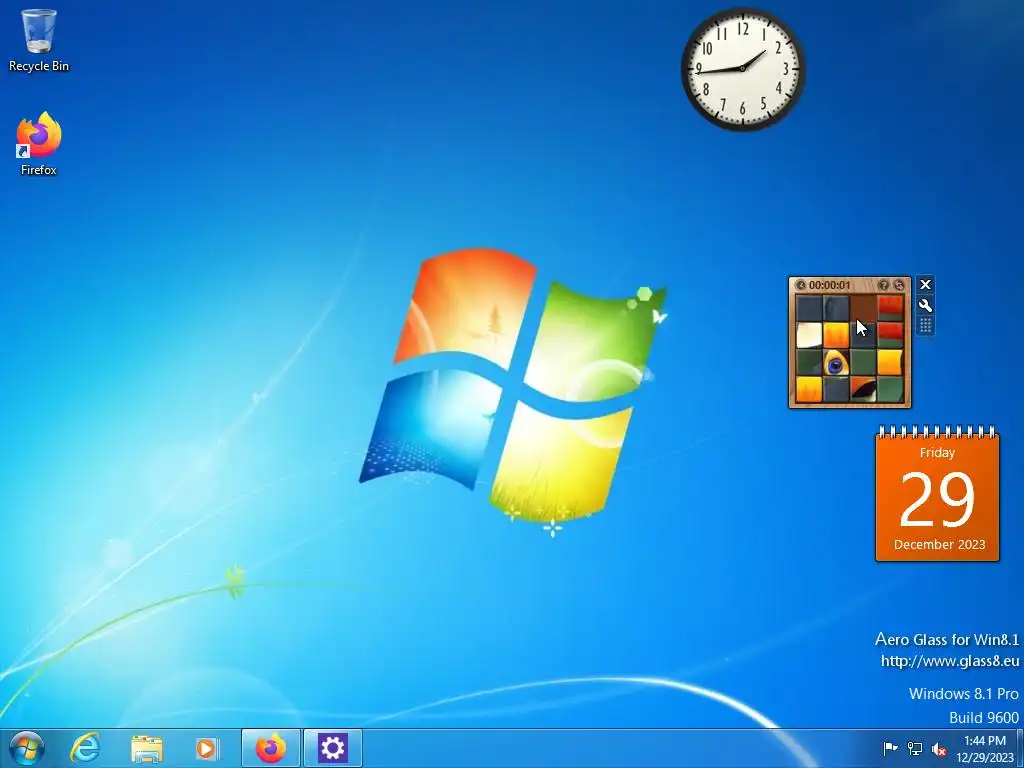Click the analog clock gadget

pyautogui.click(x=743, y=69)
